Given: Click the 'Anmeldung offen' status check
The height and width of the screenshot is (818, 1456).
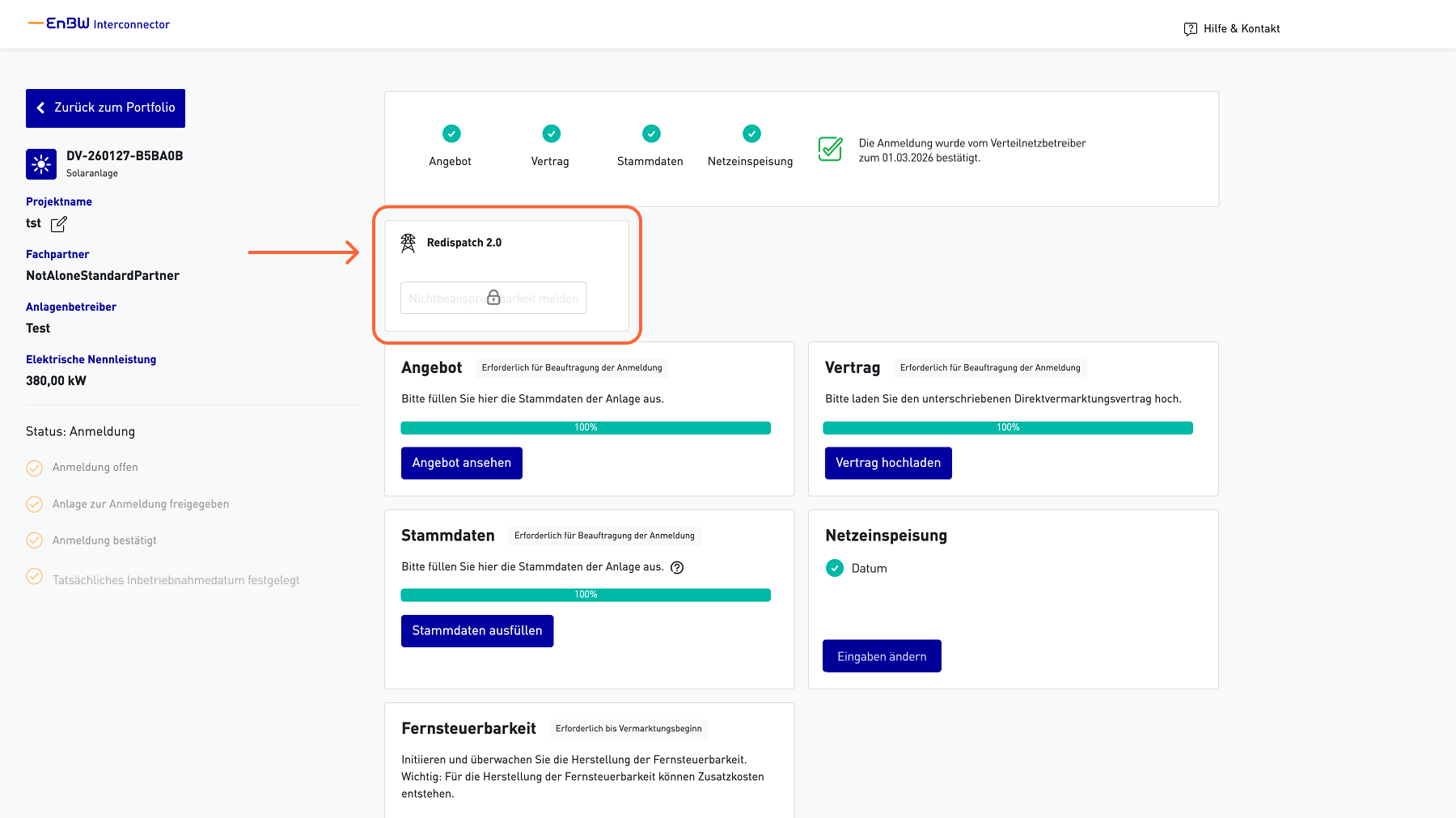Looking at the screenshot, I should click(35, 468).
